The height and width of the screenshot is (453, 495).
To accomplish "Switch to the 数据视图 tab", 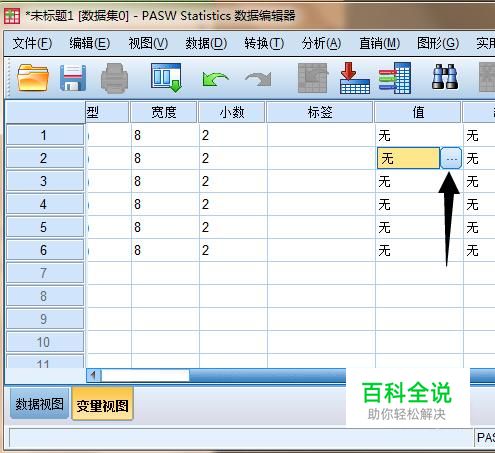I will [39, 404].
